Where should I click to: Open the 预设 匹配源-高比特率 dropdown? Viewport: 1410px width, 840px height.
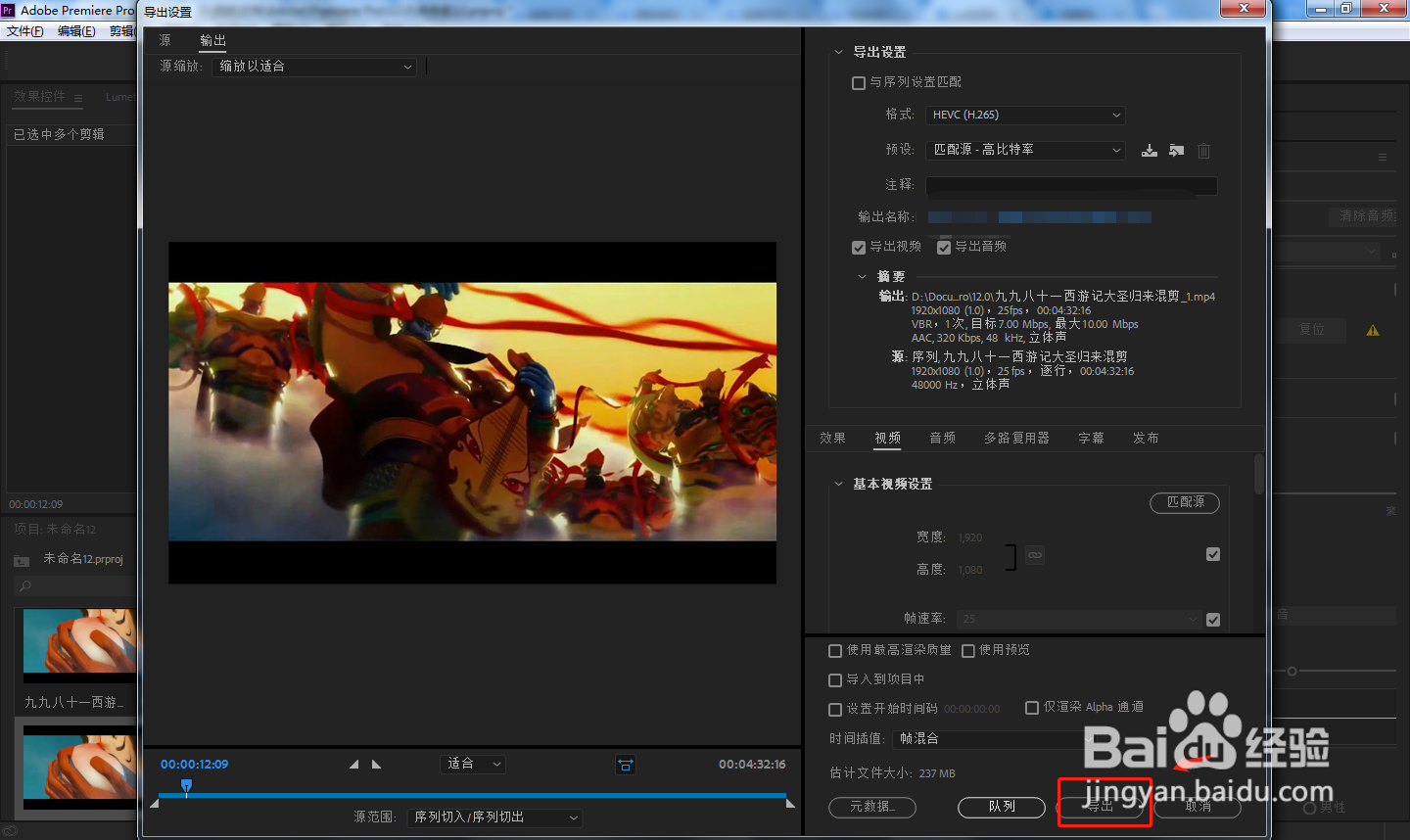point(1025,150)
